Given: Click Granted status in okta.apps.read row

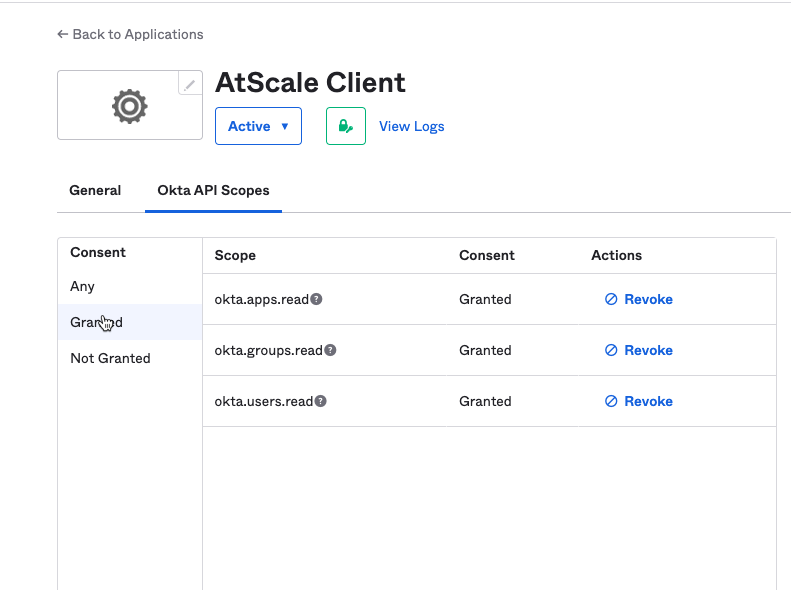Looking at the screenshot, I should pos(485,299).
